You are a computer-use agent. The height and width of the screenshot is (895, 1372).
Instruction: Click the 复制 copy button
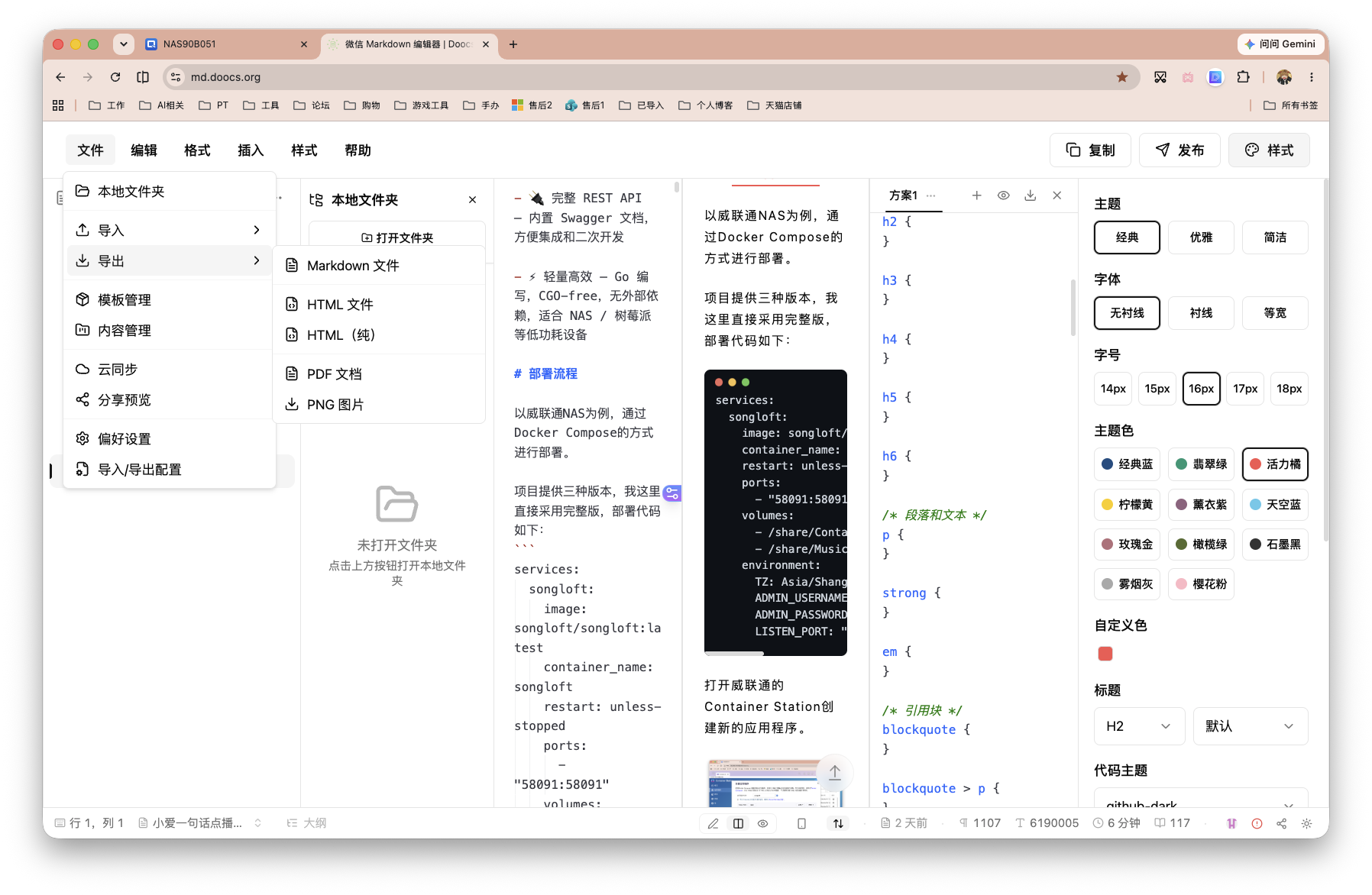(x=1091, y=150)
